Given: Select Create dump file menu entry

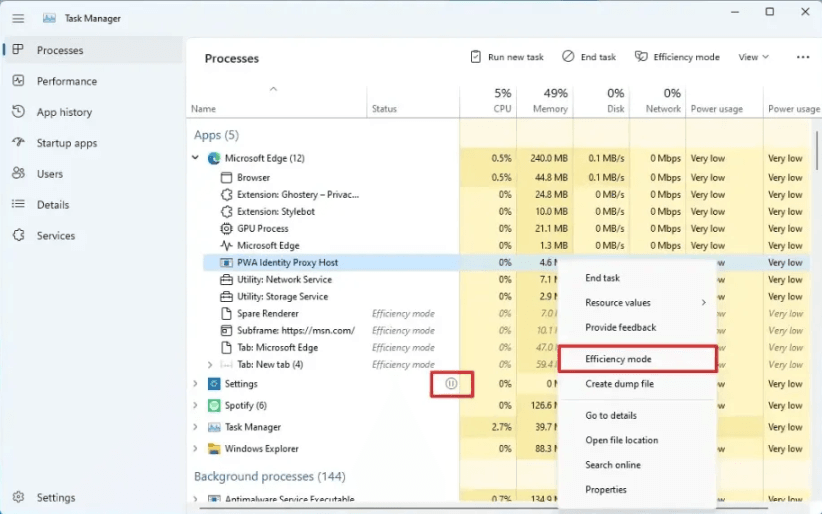Looking at the screenshot, I should (619, 384).
